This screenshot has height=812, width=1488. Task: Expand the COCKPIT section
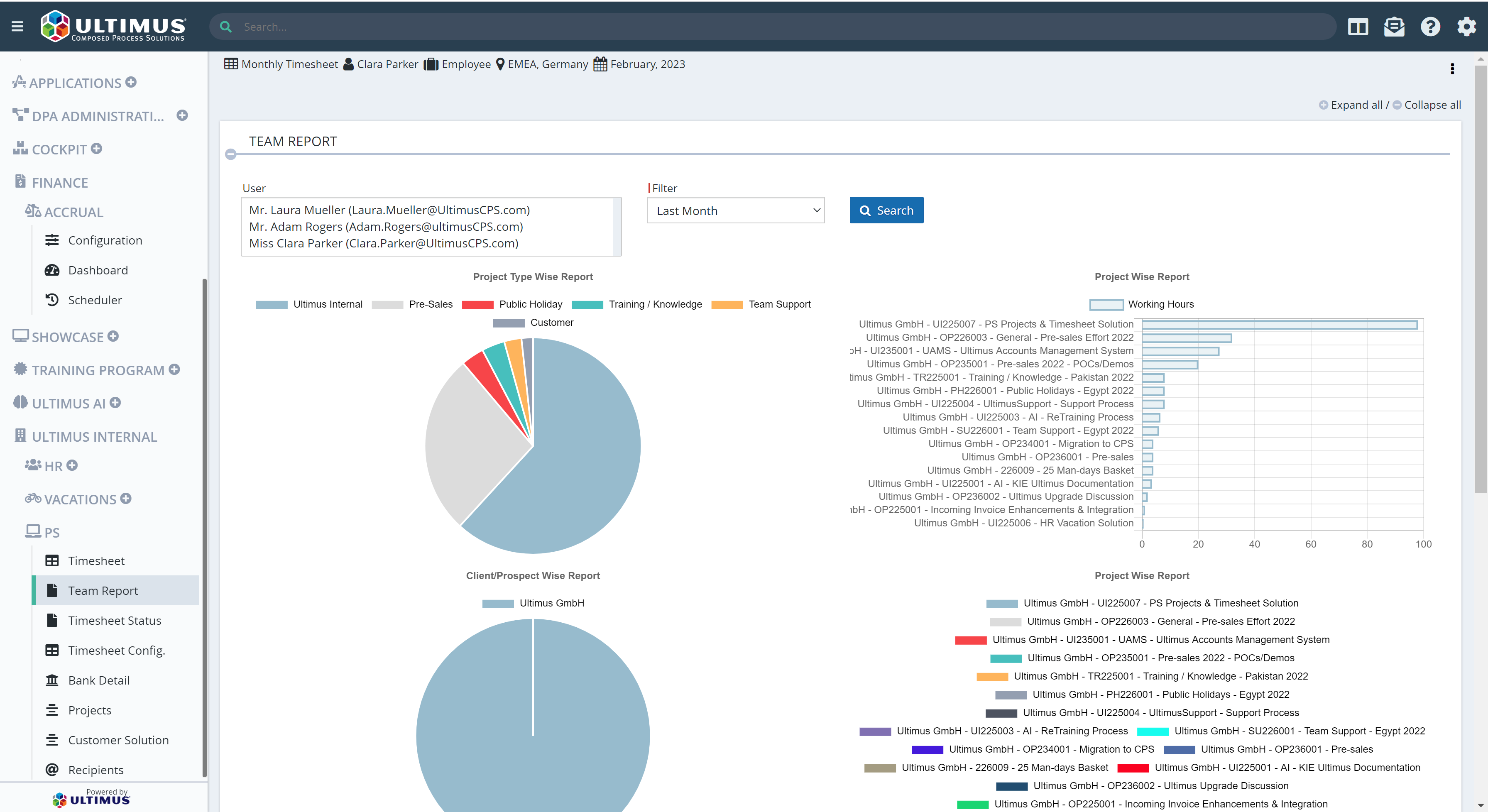tap(96, 149)
